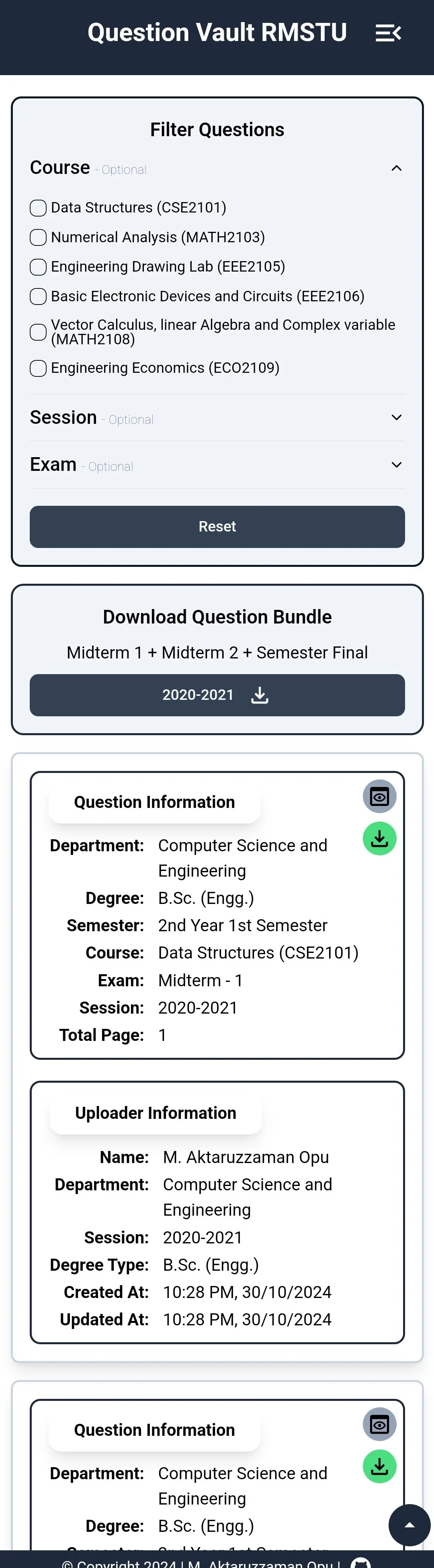
Task: Tick Basic Electronic Devices and Circuits checkbox
Action: (x=38, y=296)
